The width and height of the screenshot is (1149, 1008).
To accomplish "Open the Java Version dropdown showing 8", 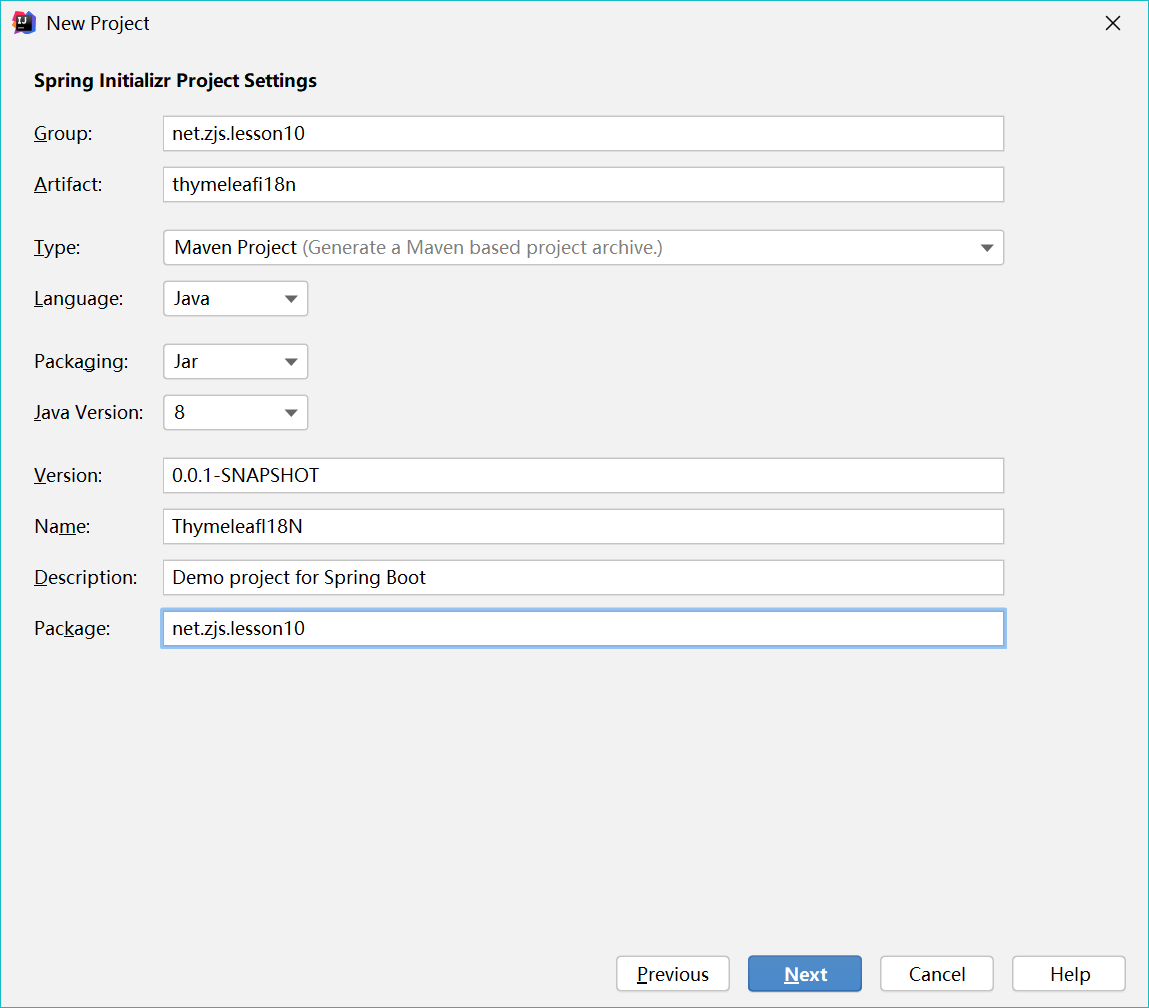I will [235, 412].
